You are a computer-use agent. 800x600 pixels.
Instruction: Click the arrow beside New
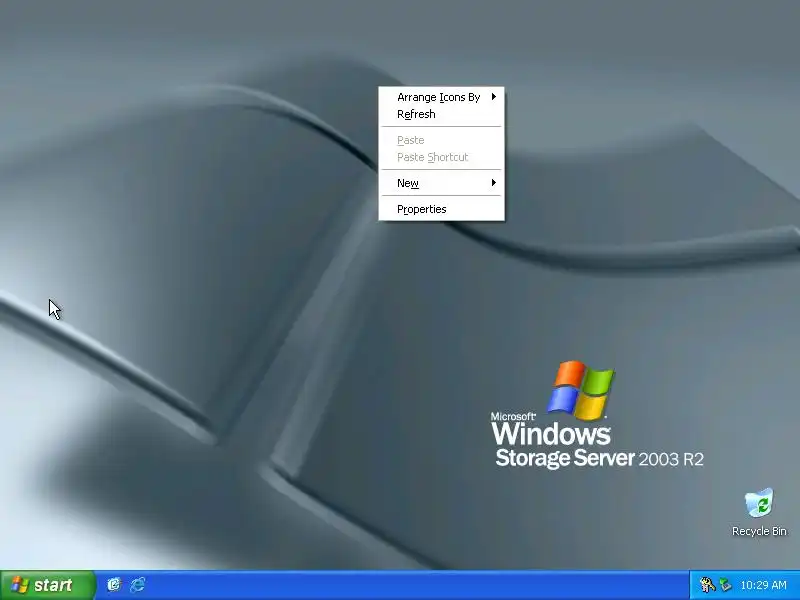(x=493, y=183)
